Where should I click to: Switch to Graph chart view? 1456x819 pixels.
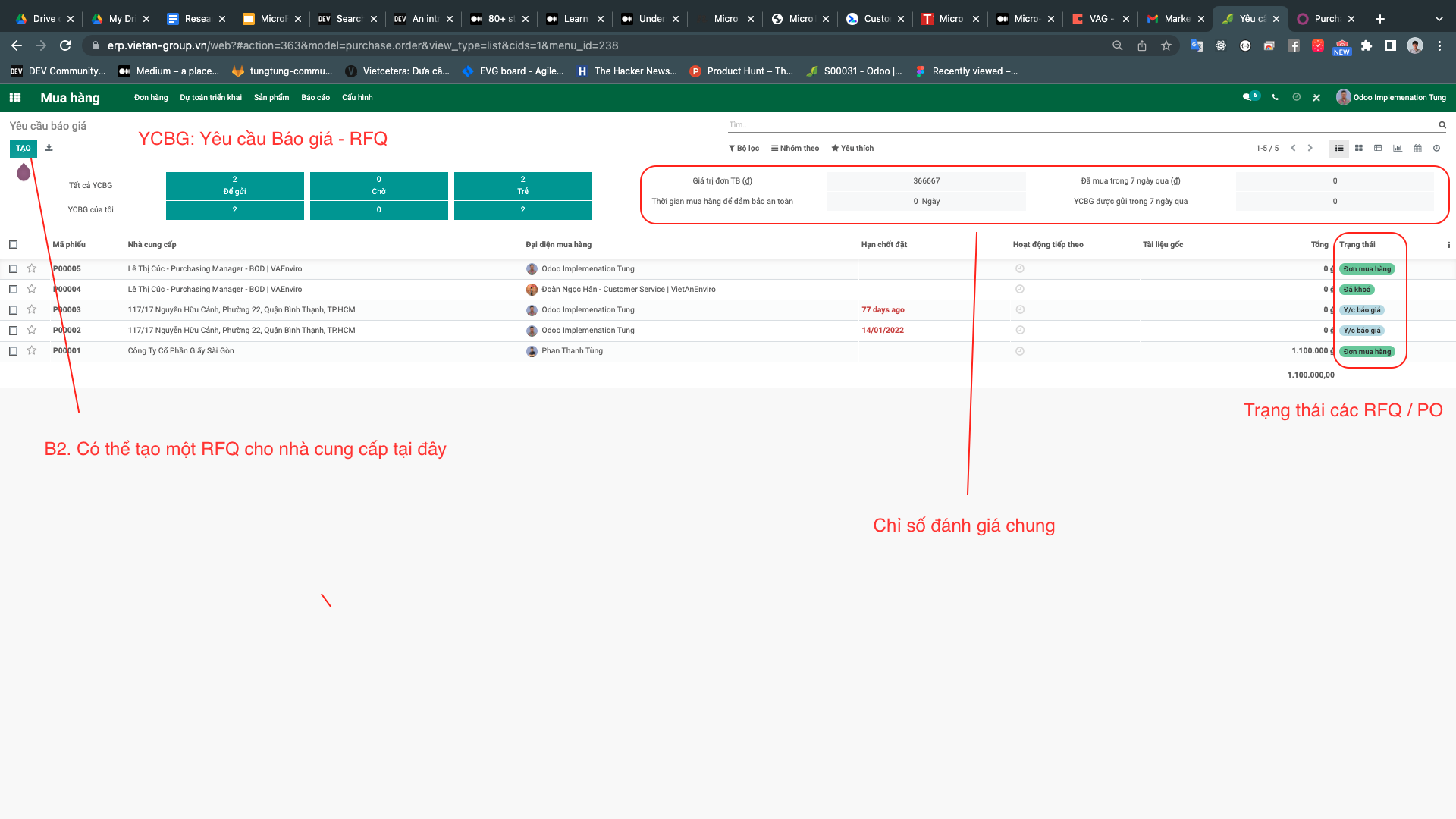pyautogui.click(x=1398, y=149)
